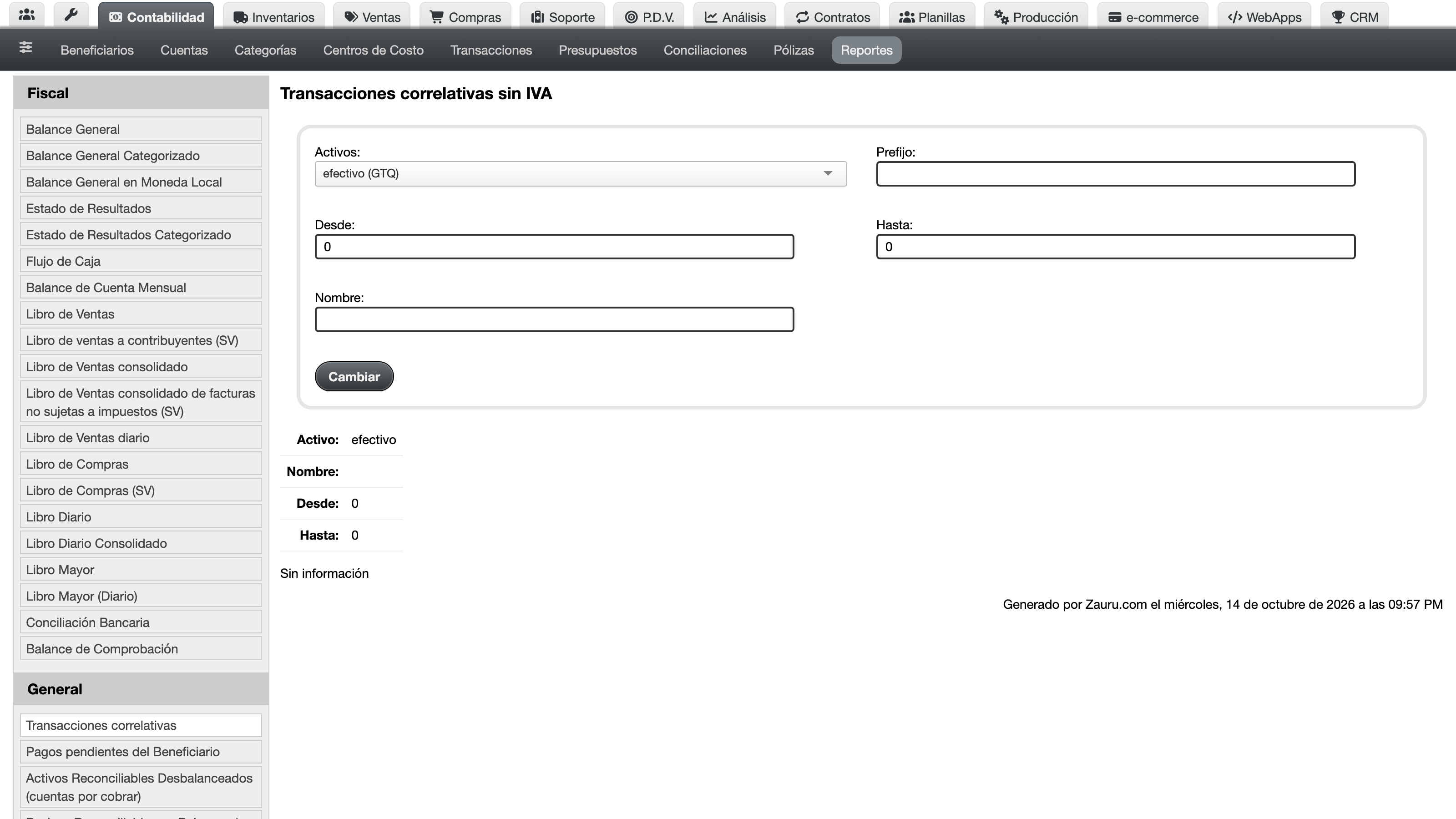Image resolution: width=1456 pixels, height=819 pixels.
Task: Focus the Prefijo input field
Action: click(x=1116, y=173)
